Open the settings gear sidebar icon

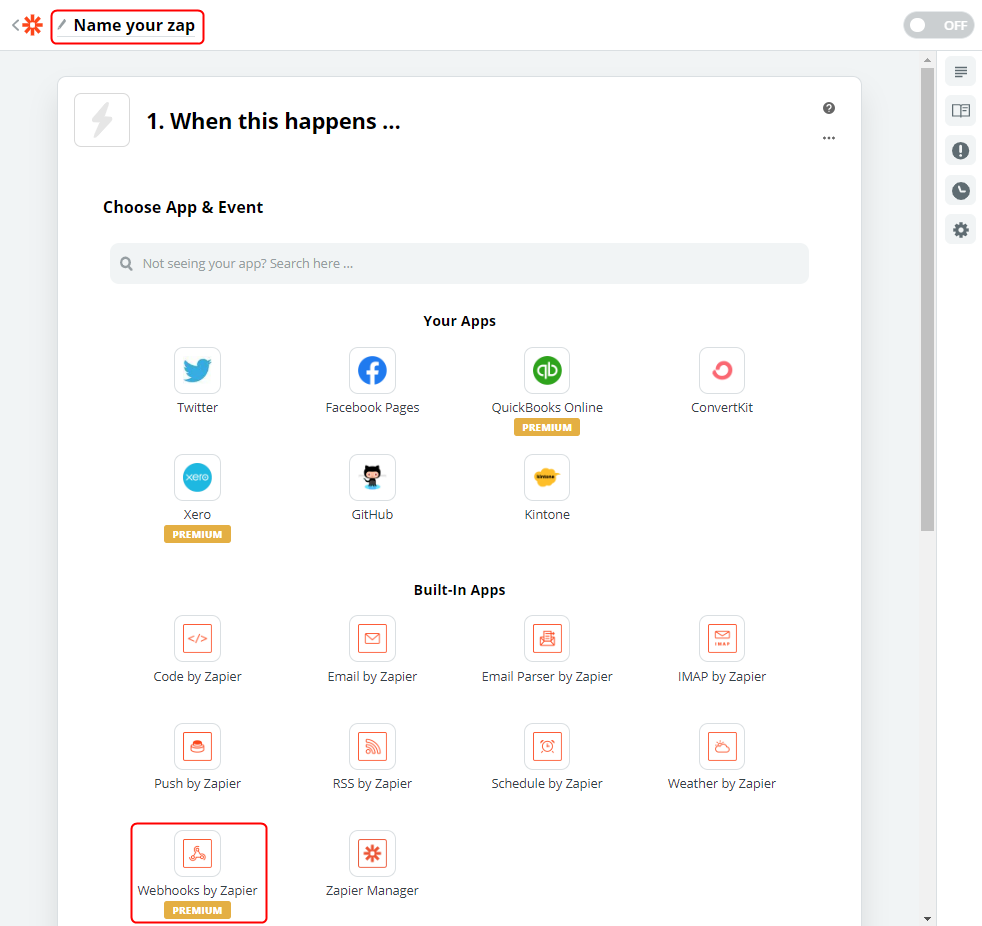pyautogui.click(x=960, y=230)
